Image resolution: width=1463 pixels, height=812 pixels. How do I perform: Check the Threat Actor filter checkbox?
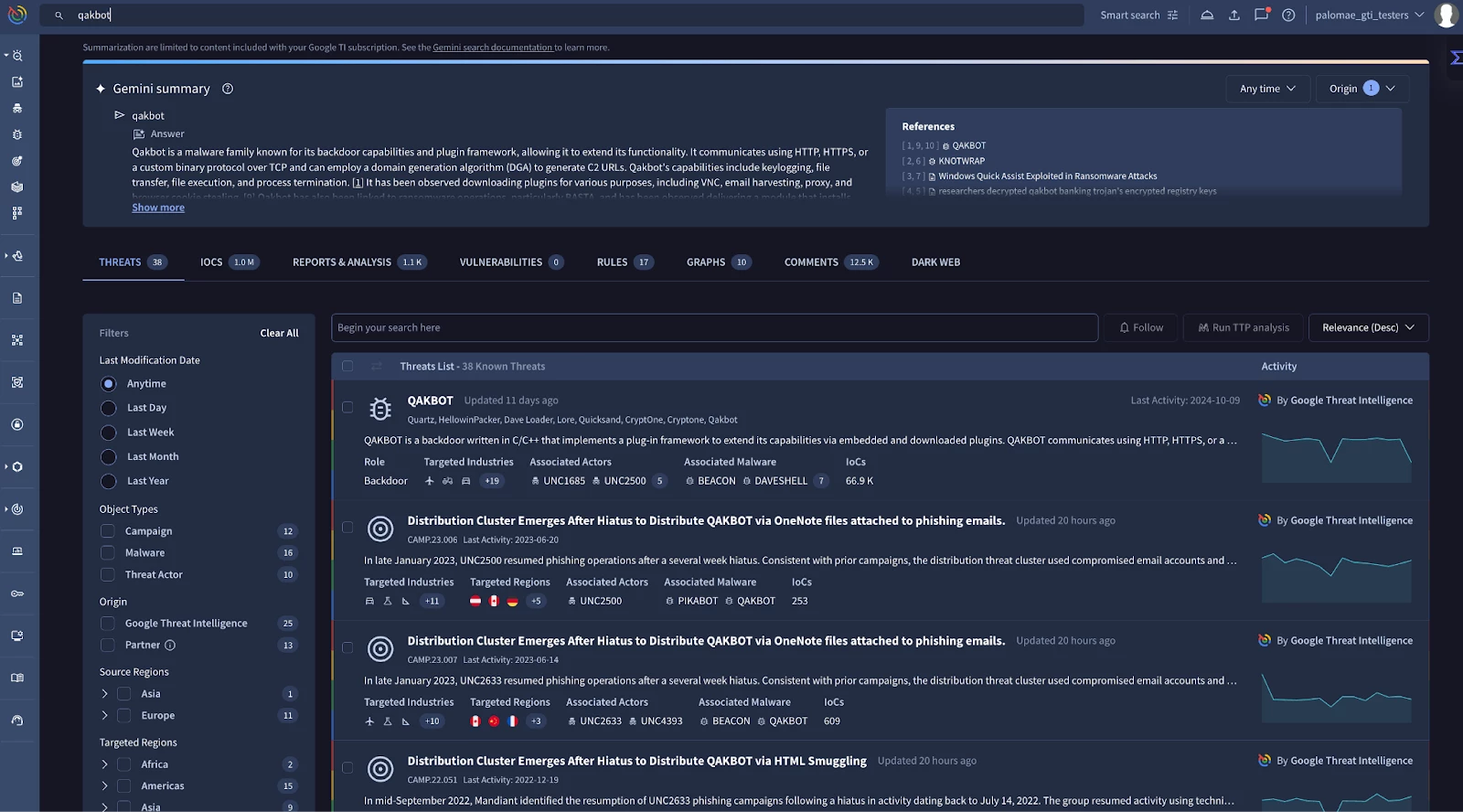click(x=107, y=575)
